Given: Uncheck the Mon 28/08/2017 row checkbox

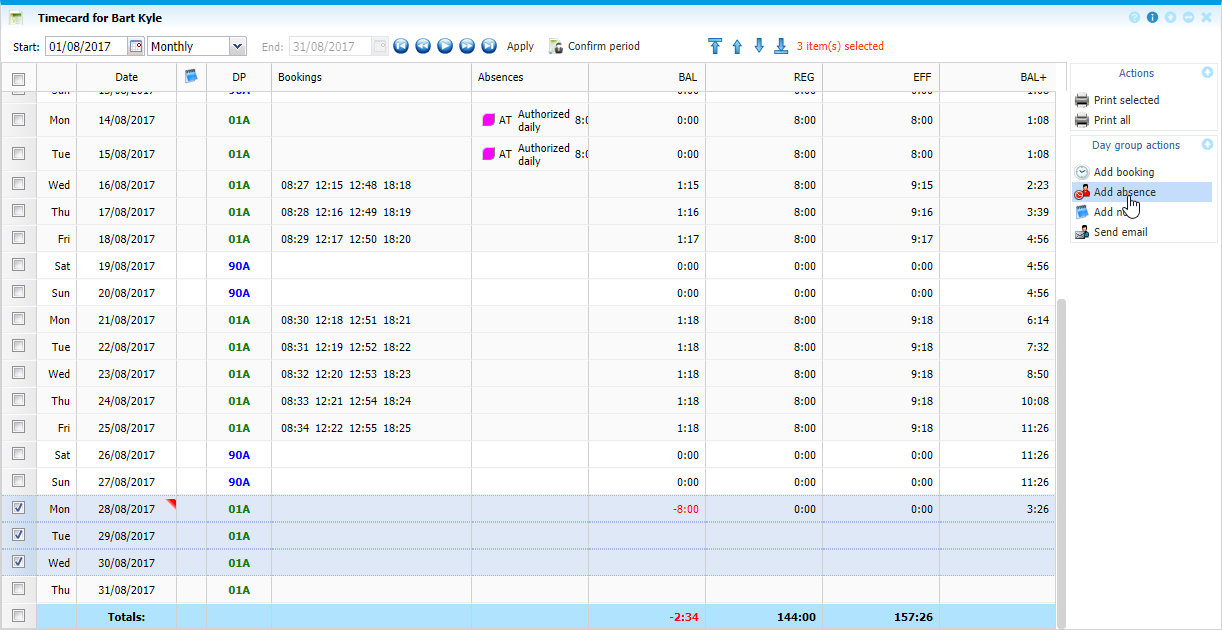Looking at the screenshot, I should coord(19,508).
